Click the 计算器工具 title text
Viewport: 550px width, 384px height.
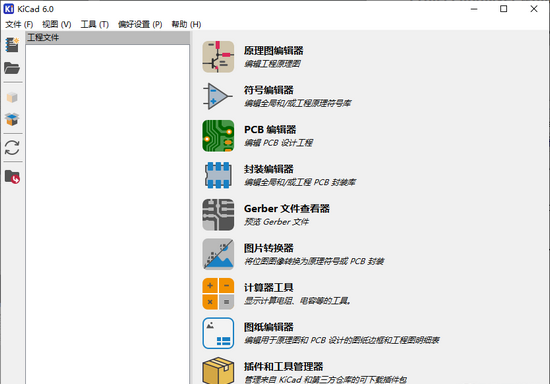(269, 288)
